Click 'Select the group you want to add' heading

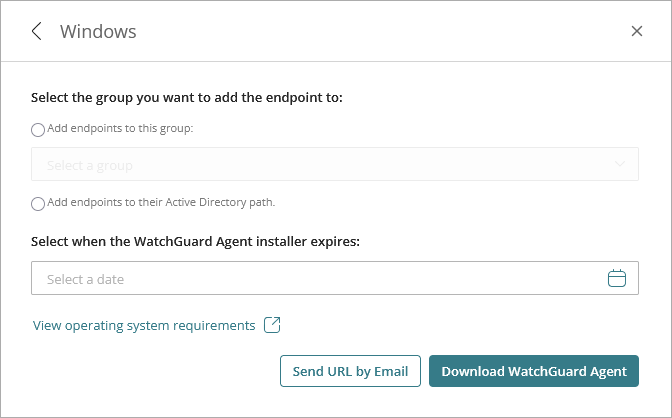pos(187,98)
